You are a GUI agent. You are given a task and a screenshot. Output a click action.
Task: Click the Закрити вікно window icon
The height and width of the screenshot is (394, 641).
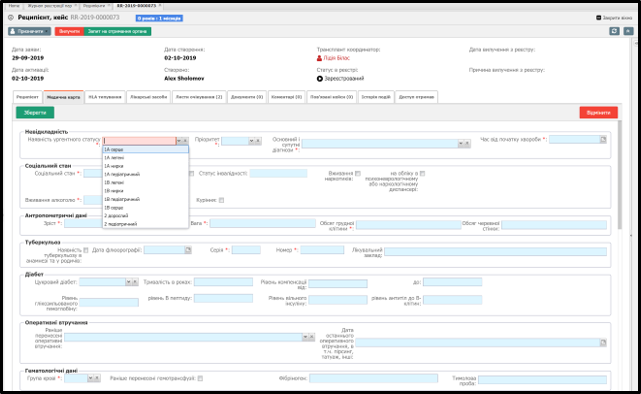pos(598,18)
